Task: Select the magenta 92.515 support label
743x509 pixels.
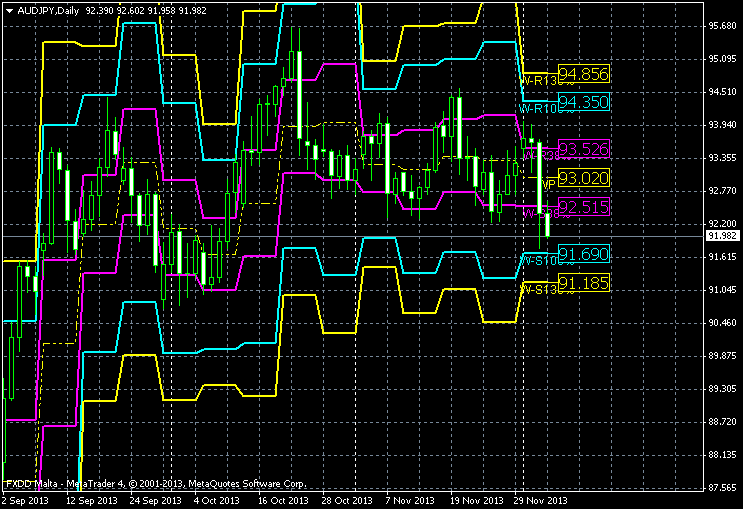Action: point(583,207)
